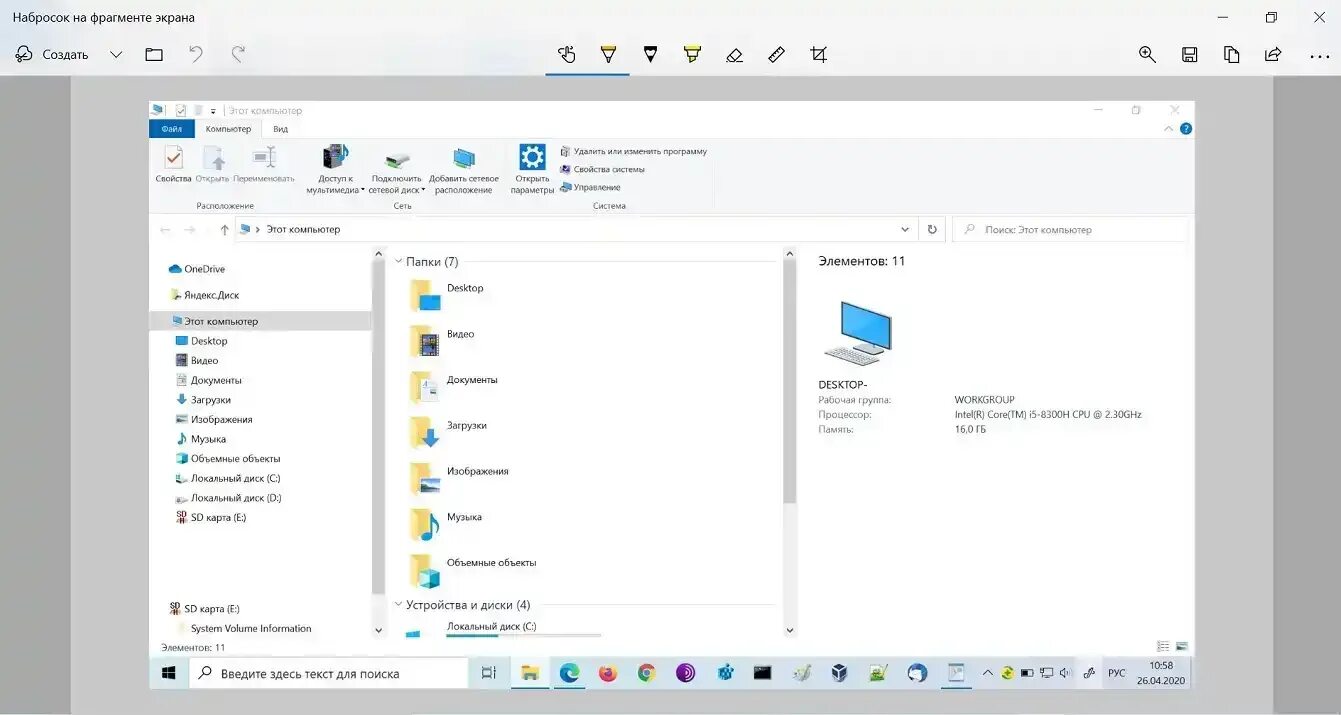
Task: Select the image crop tool
Action: (819, 55)
